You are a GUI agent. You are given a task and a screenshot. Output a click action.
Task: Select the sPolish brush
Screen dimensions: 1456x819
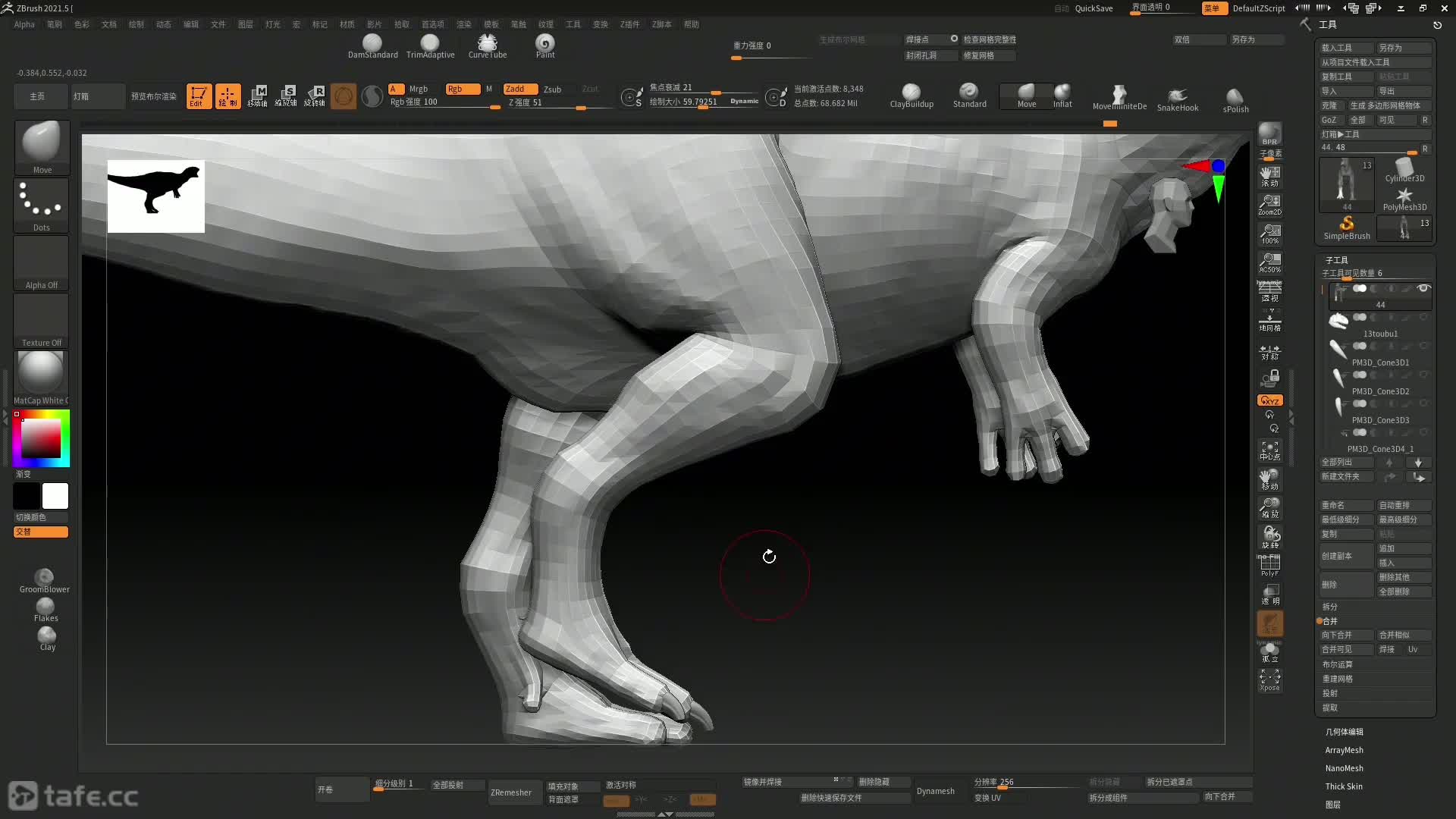[1235, 101]
